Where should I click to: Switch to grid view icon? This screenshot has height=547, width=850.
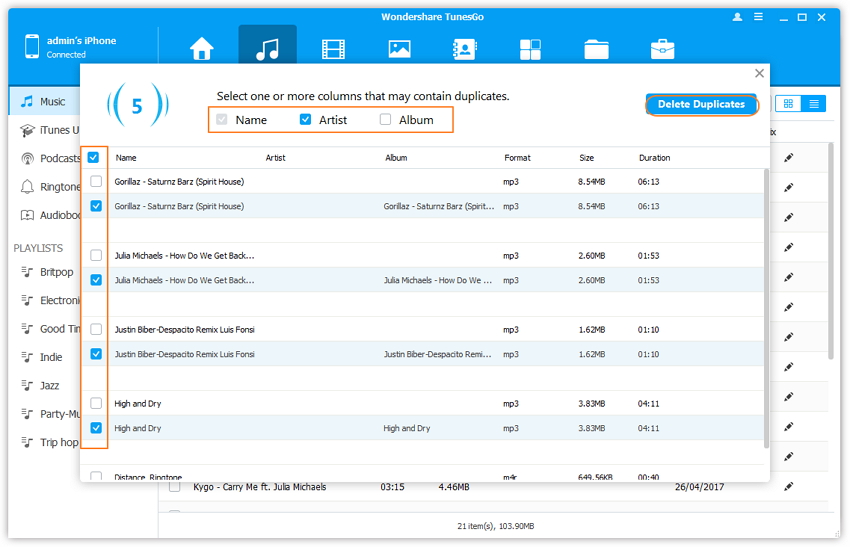pyautogui.click(x=789, y=104)
